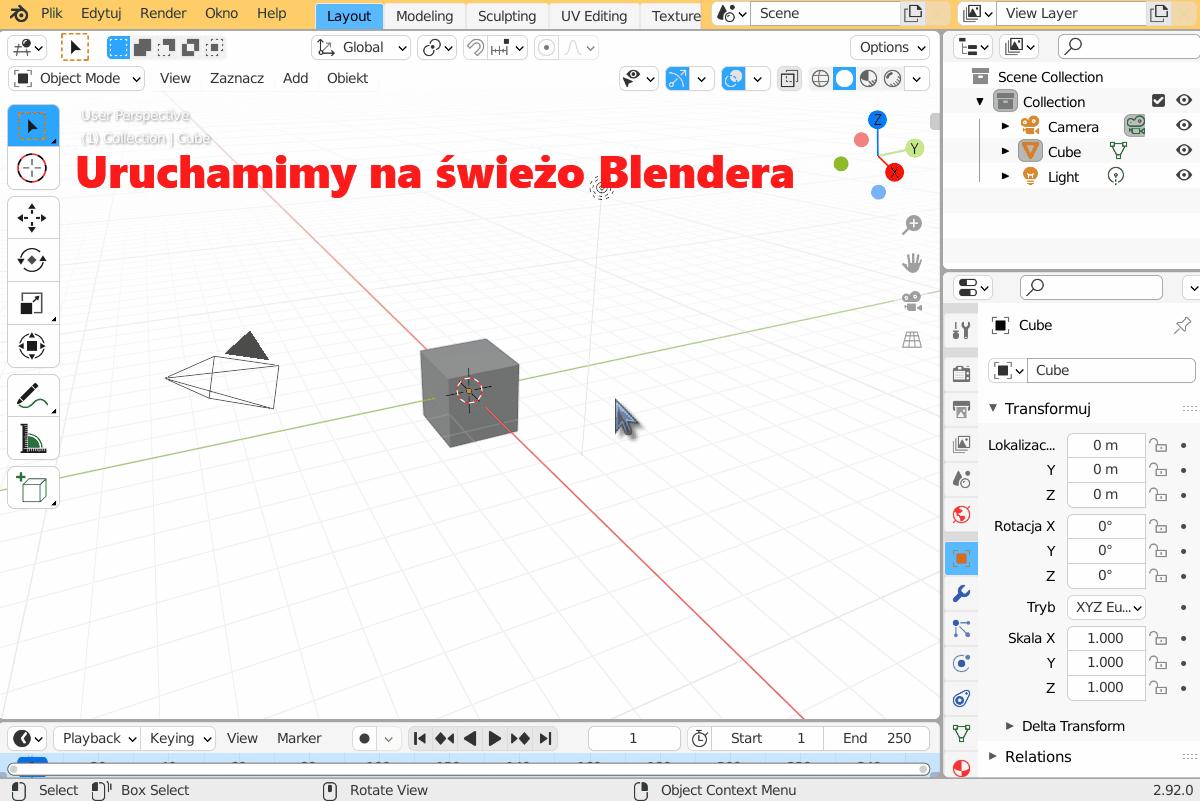Image resolution: width=1200 pixels, height=801 pixels.
Task: Open the Object Mode dropdown
Action: tap(77, 78)
